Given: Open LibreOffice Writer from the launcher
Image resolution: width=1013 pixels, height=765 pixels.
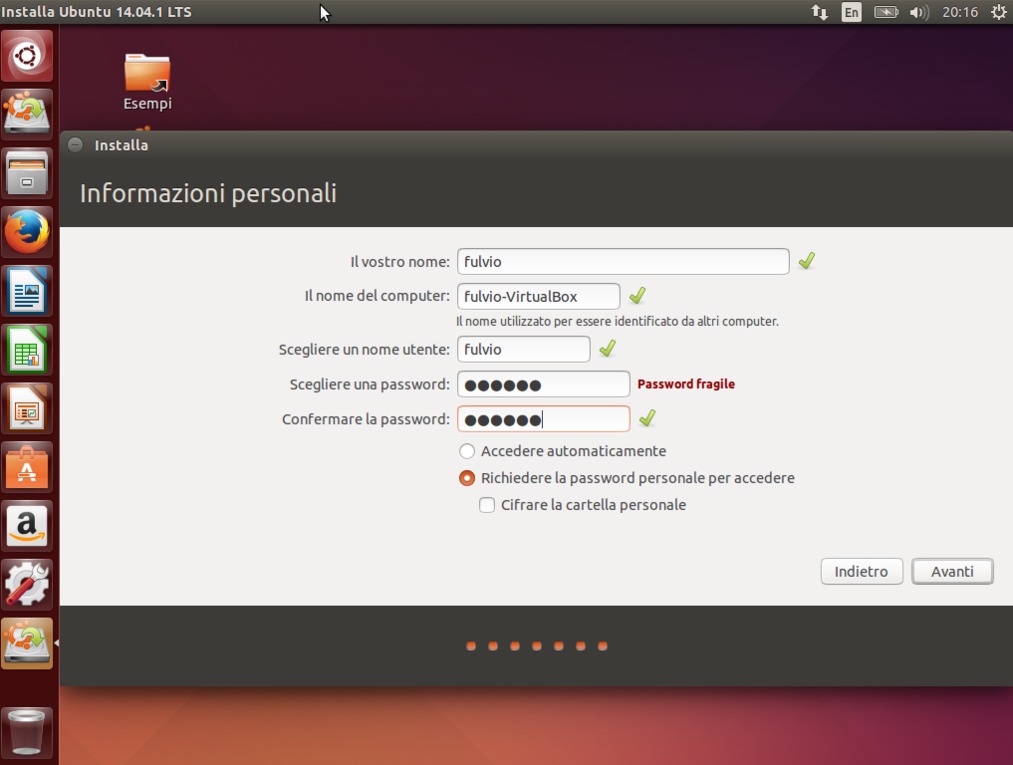Looking at the screenshot, I should click(x=26, y=291).
